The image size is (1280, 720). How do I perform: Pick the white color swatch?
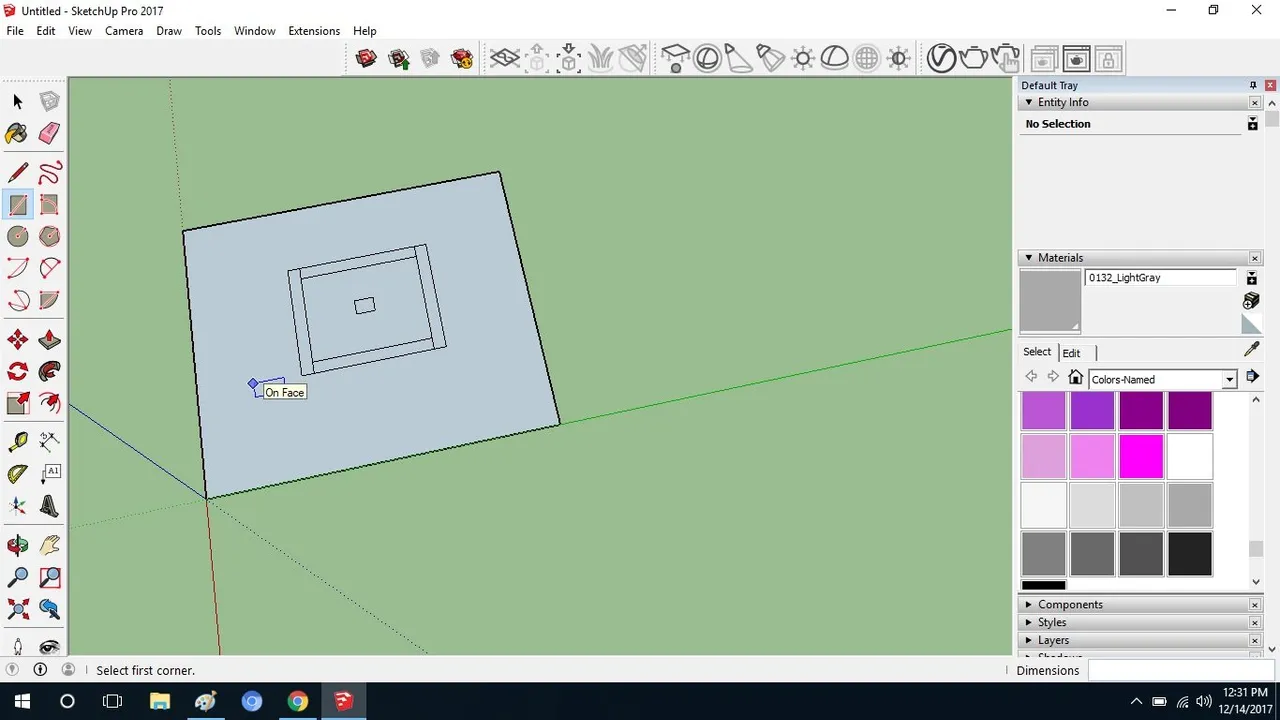point(1190,457)
